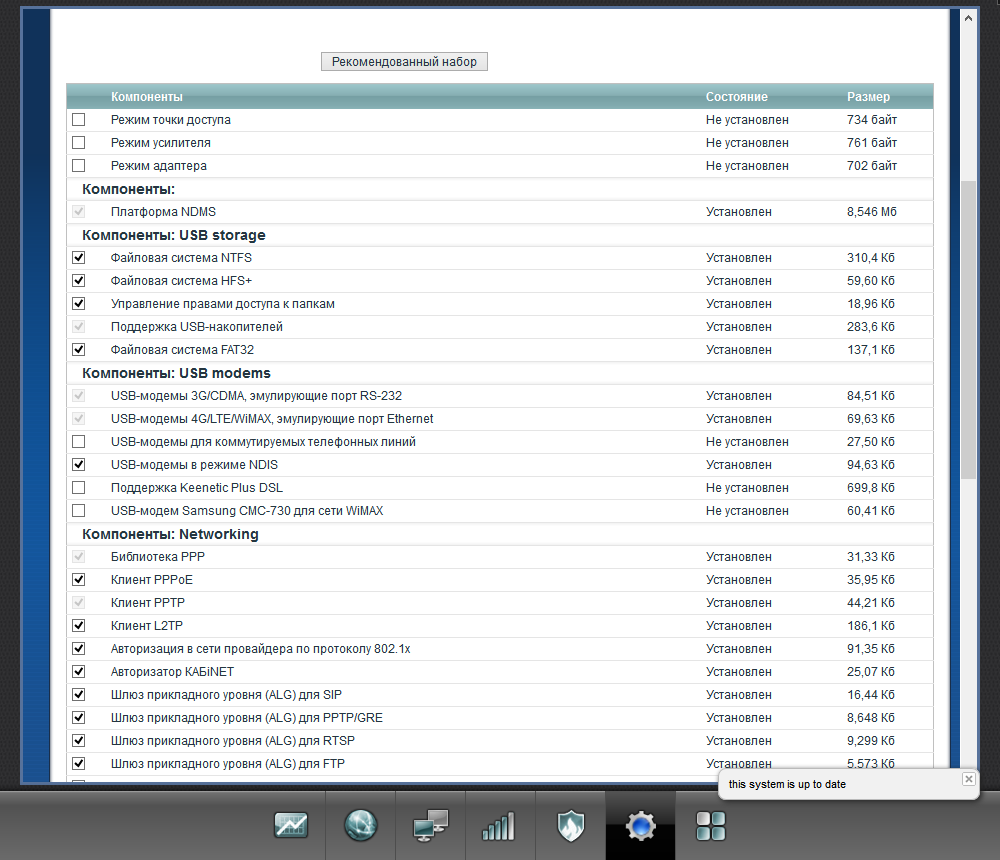Open the applications grid icon
This screenshot has height=860, width=1000.
point(710,826)
